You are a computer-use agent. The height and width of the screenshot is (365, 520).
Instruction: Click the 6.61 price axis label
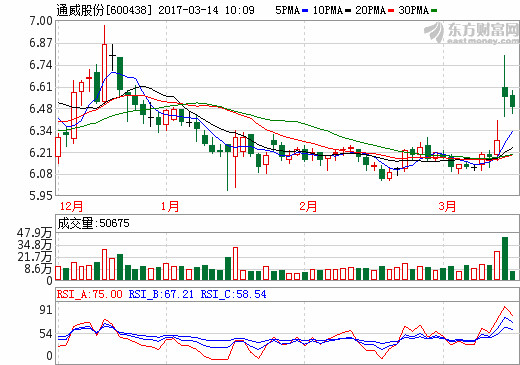[x=41, y=87]
